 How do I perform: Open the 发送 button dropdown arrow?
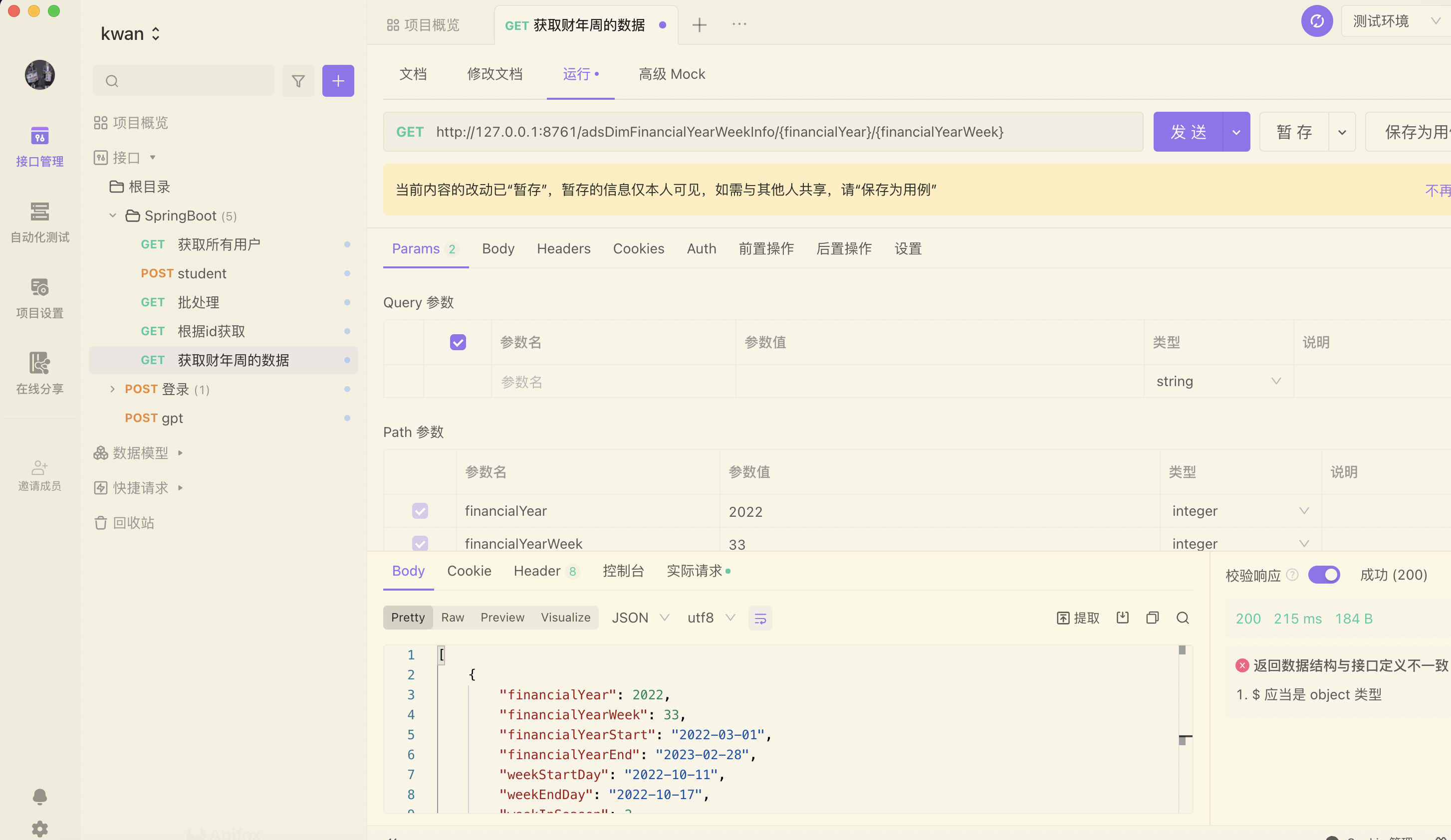1236,132
